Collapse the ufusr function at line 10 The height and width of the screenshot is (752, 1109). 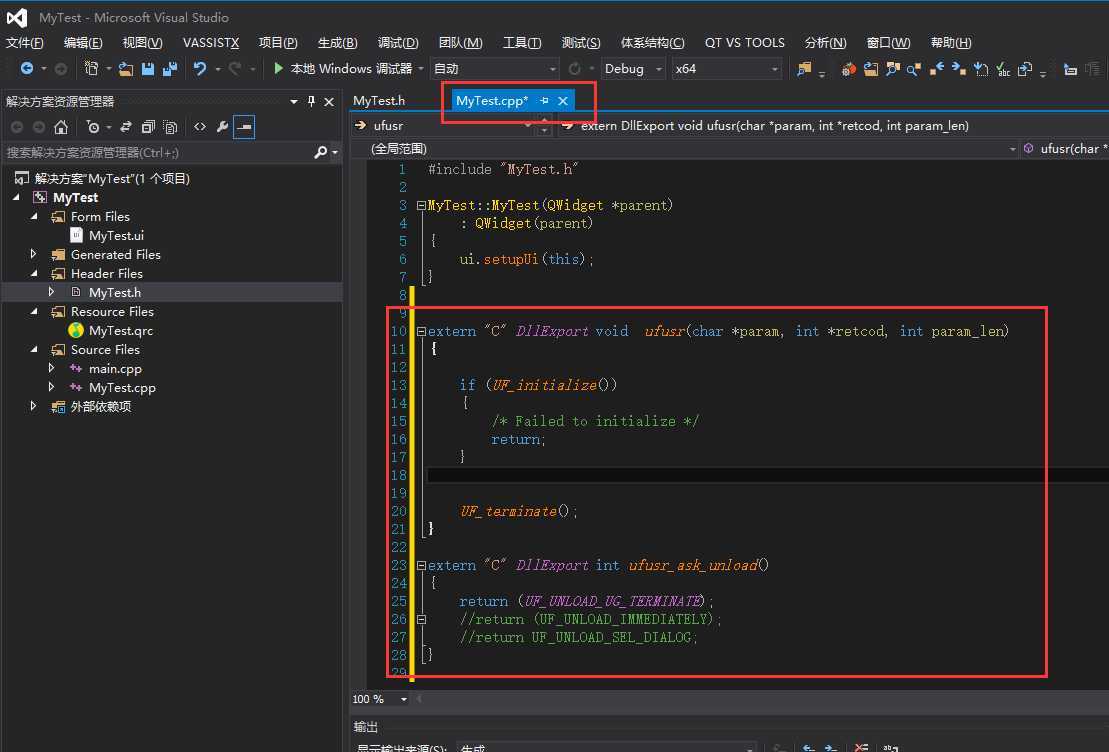422,331
